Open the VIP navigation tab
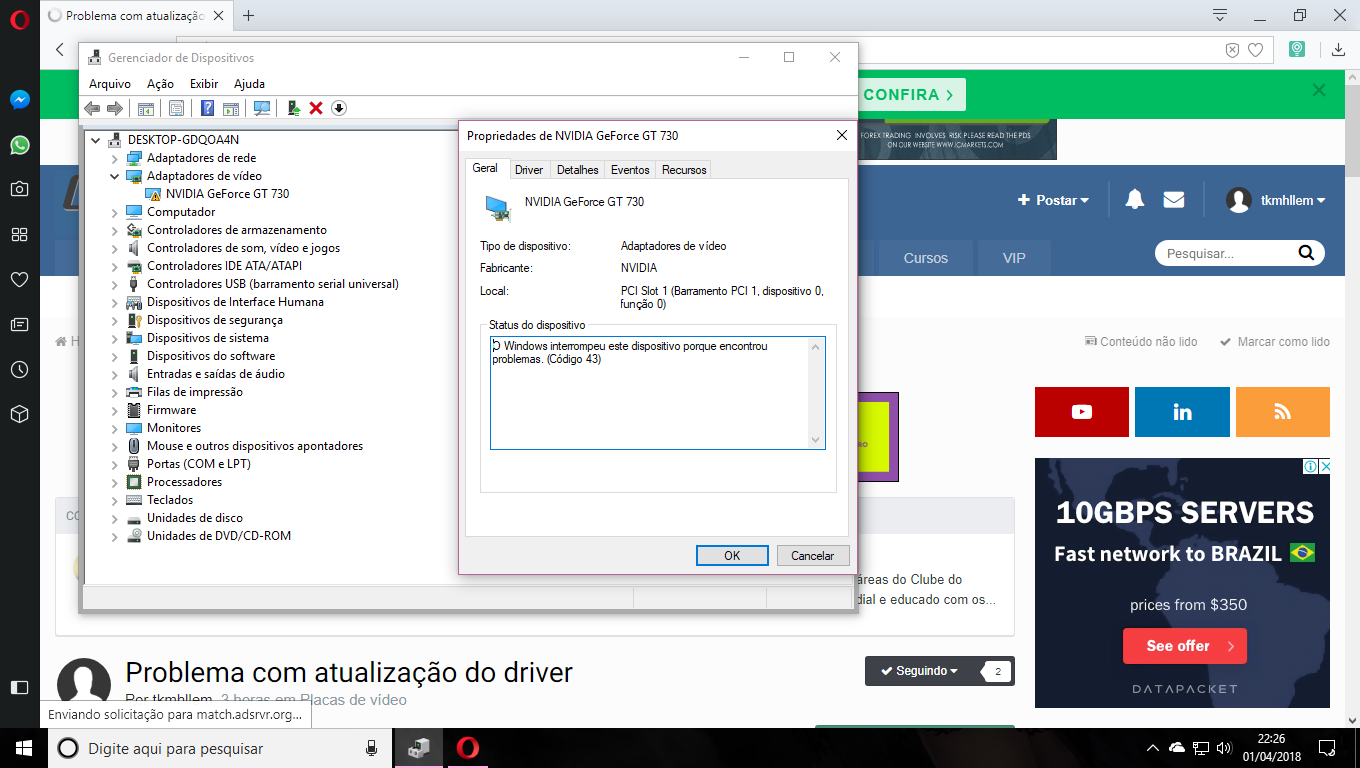 (x=1014, y=258)
